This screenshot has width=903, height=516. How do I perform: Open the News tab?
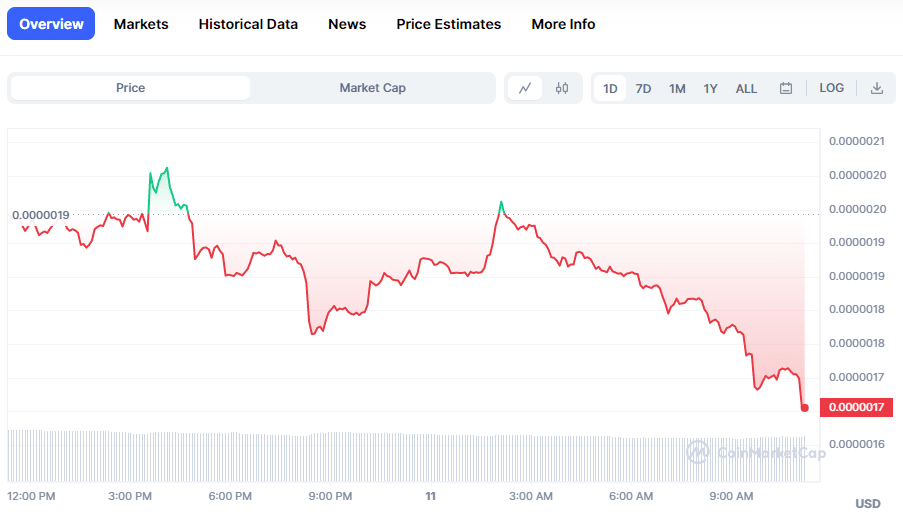click(x=347, y=24)
